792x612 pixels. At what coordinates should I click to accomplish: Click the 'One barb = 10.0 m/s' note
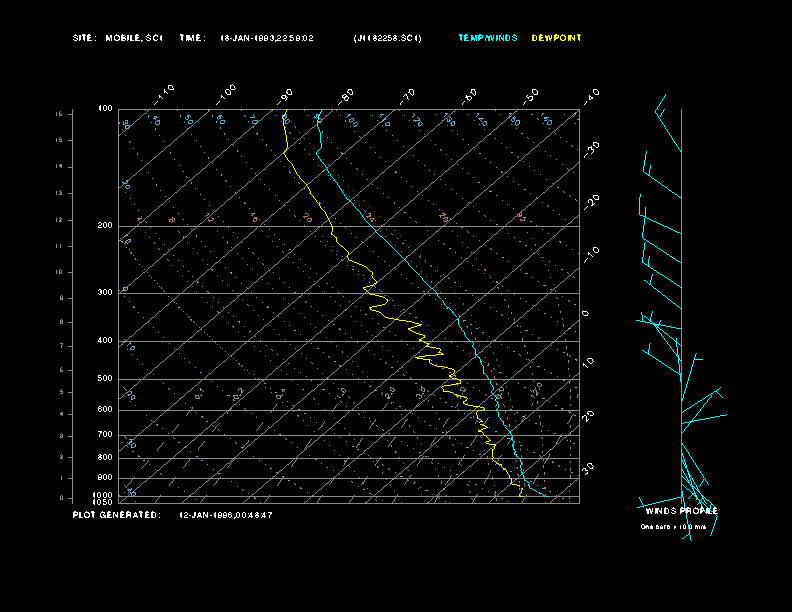click(x=673, y=527)
